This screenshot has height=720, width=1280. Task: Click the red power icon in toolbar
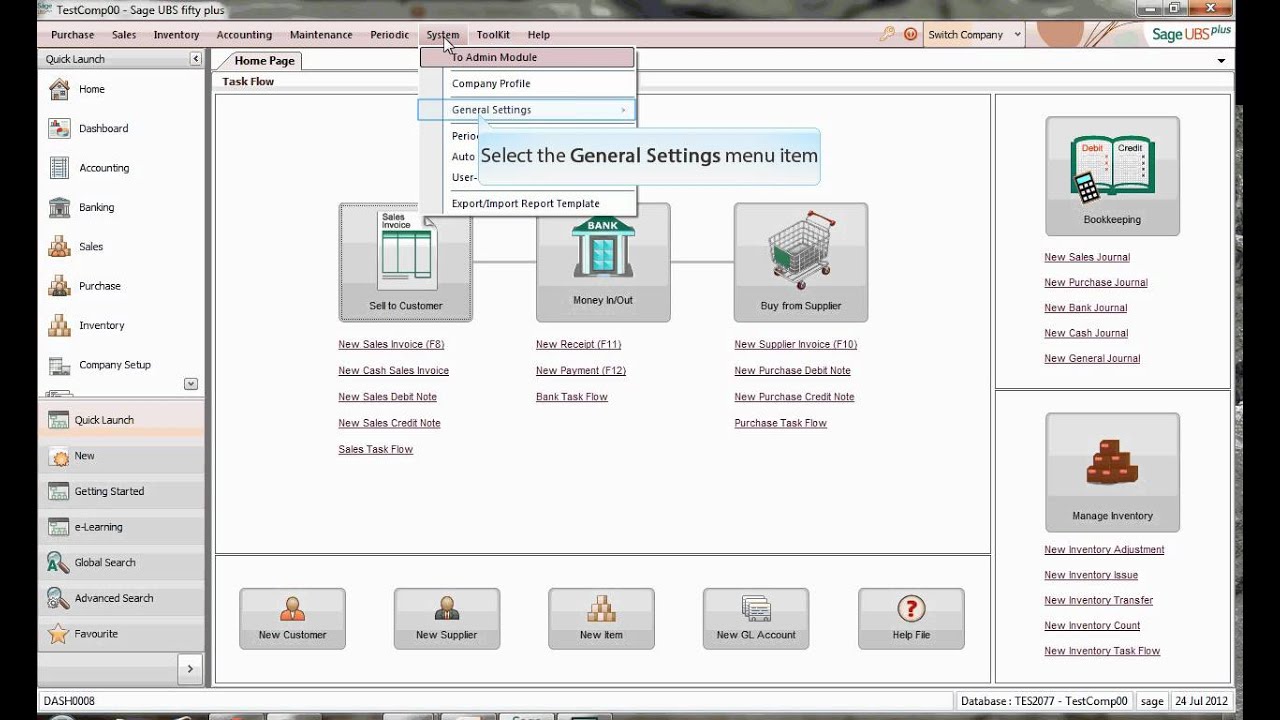(910, 34)
